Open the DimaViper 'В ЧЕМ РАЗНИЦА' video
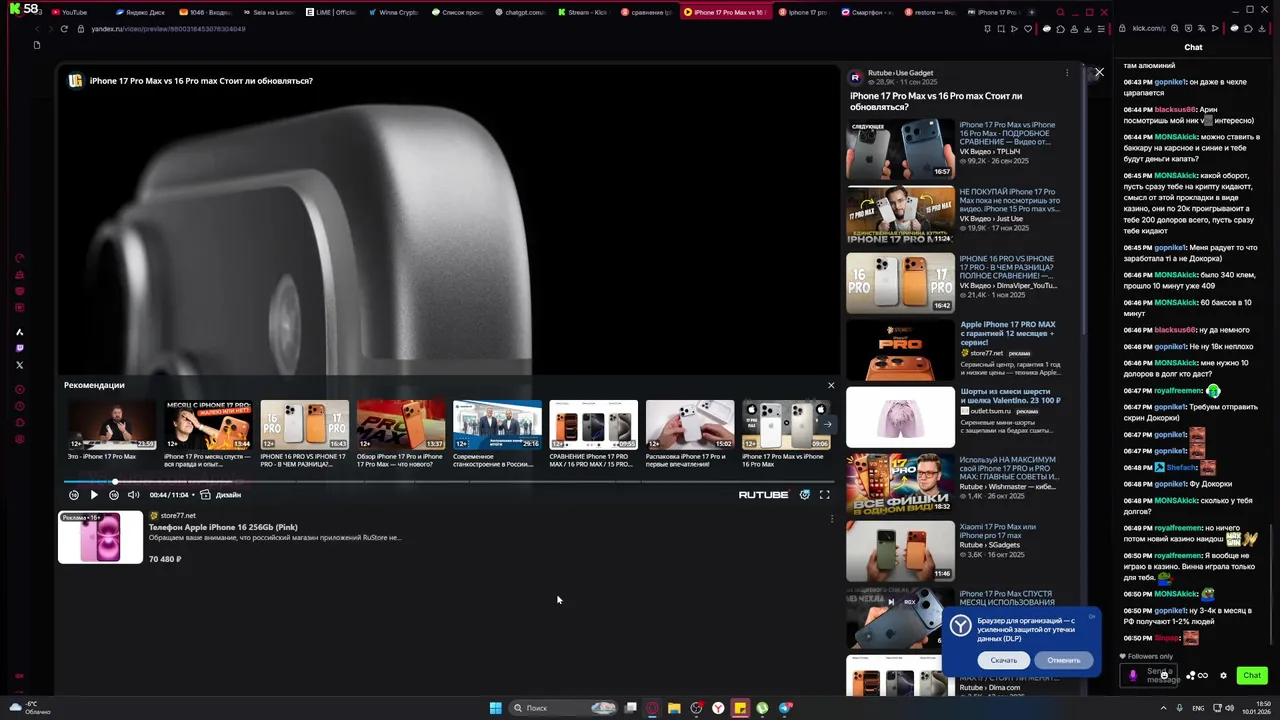The height and width of the screenshot is (720, 1280). click(x=955, y=282)
